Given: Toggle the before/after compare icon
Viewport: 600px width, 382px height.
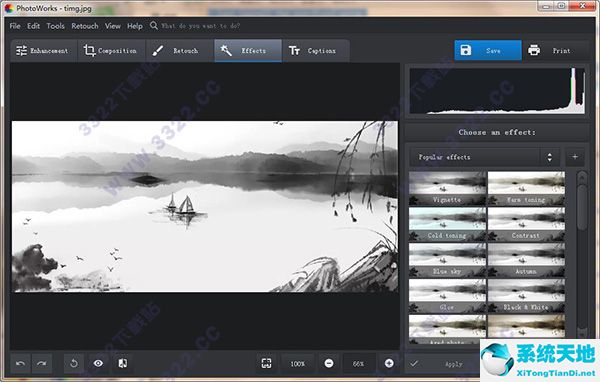Looking at the screenshot, I should 123,364.
